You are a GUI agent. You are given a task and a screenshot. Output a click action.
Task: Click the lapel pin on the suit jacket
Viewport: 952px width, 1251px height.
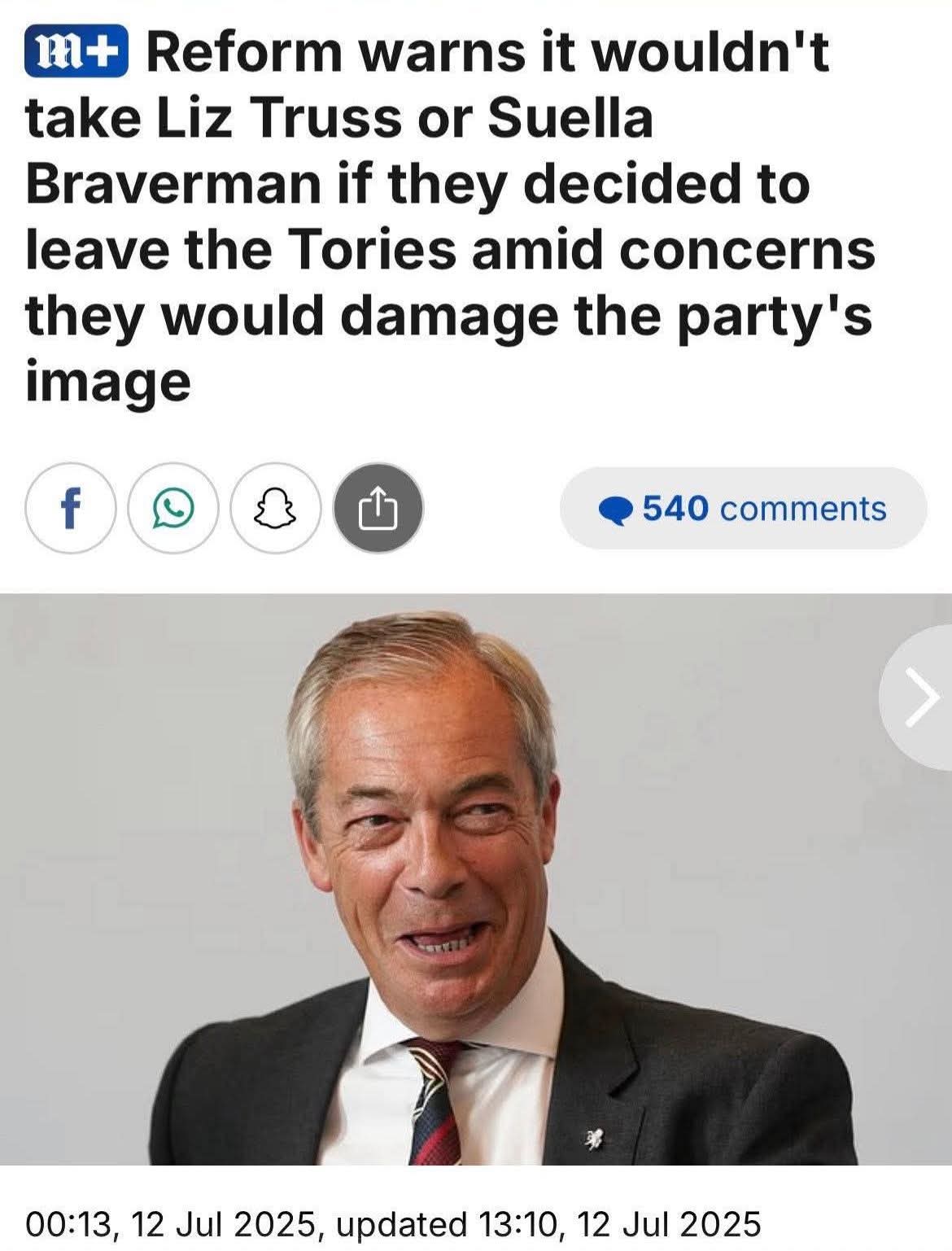pos(593,1139)
